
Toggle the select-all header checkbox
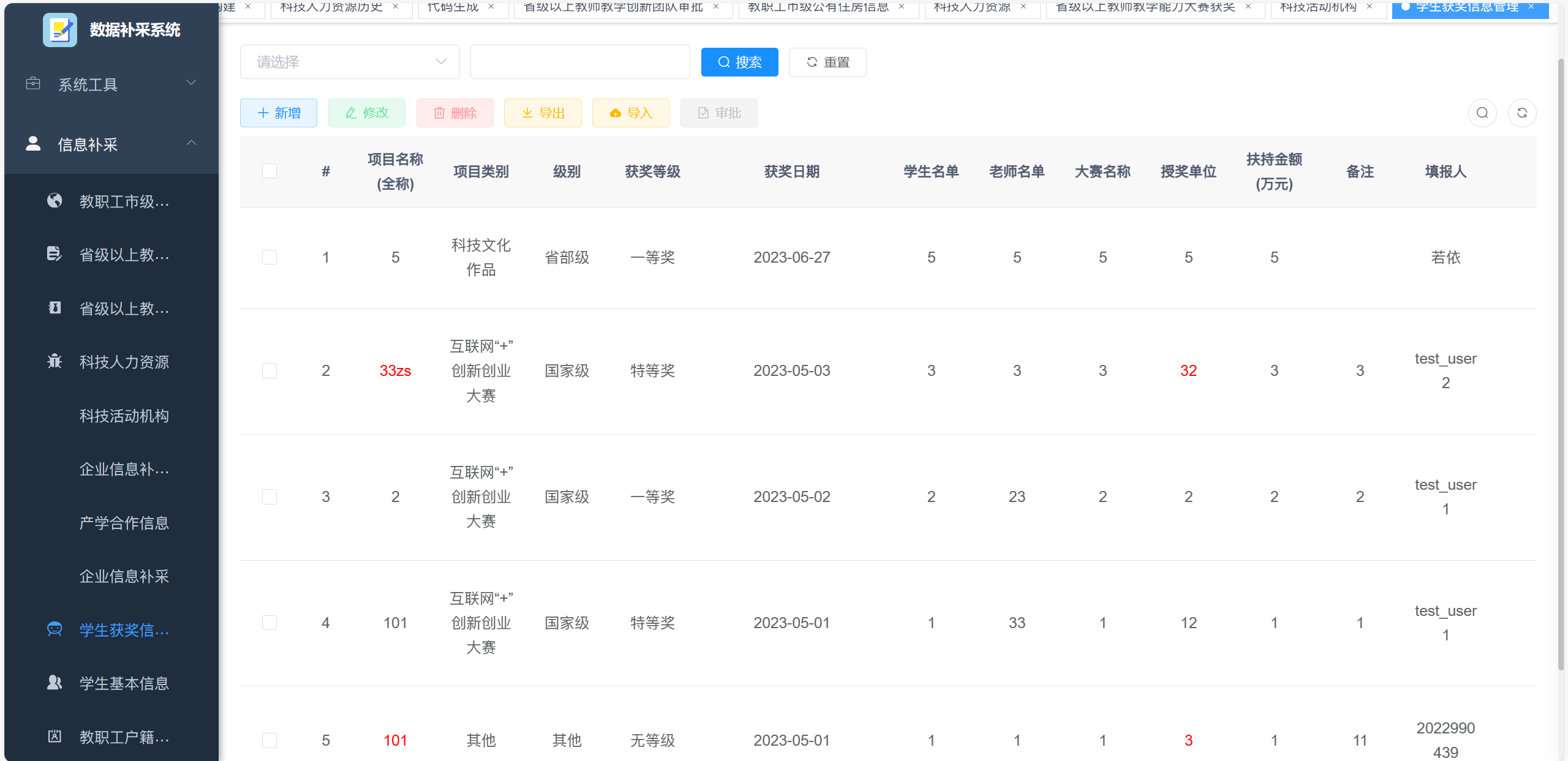click(x=269, y=171)
